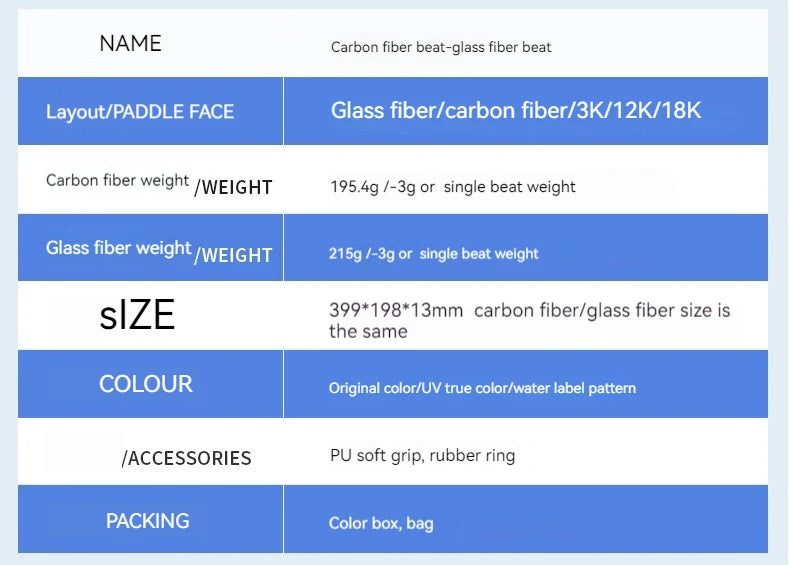
Task: Click the PACKING row label
Action: 148,521
